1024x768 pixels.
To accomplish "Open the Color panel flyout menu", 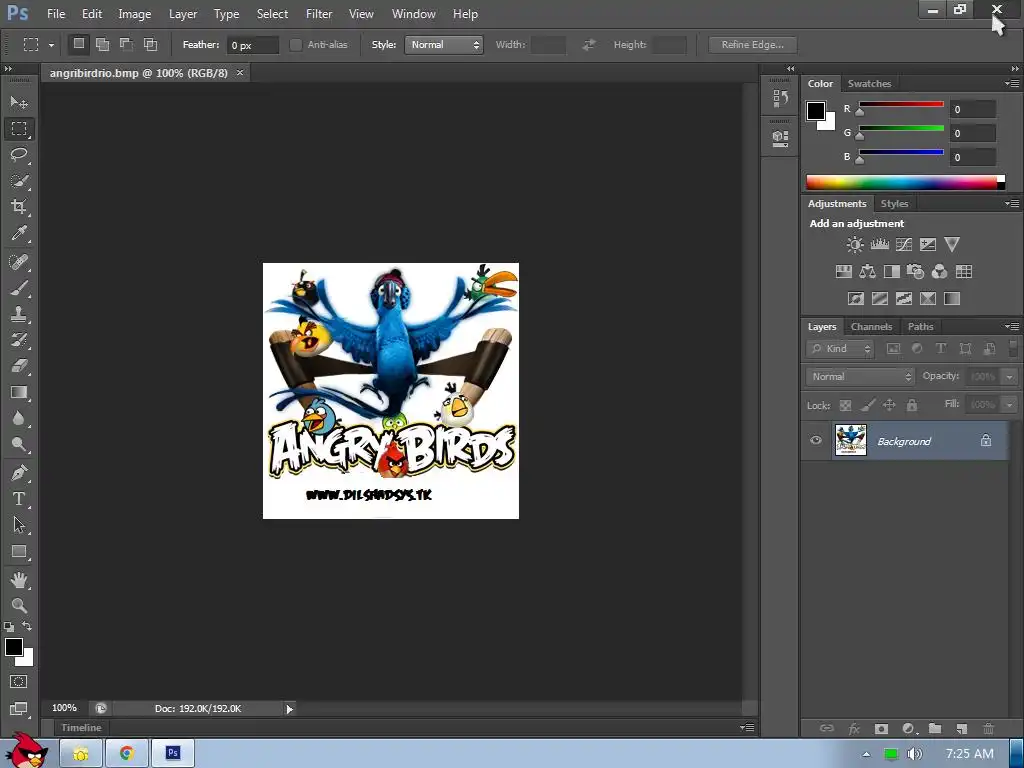I will [1012, 83].
